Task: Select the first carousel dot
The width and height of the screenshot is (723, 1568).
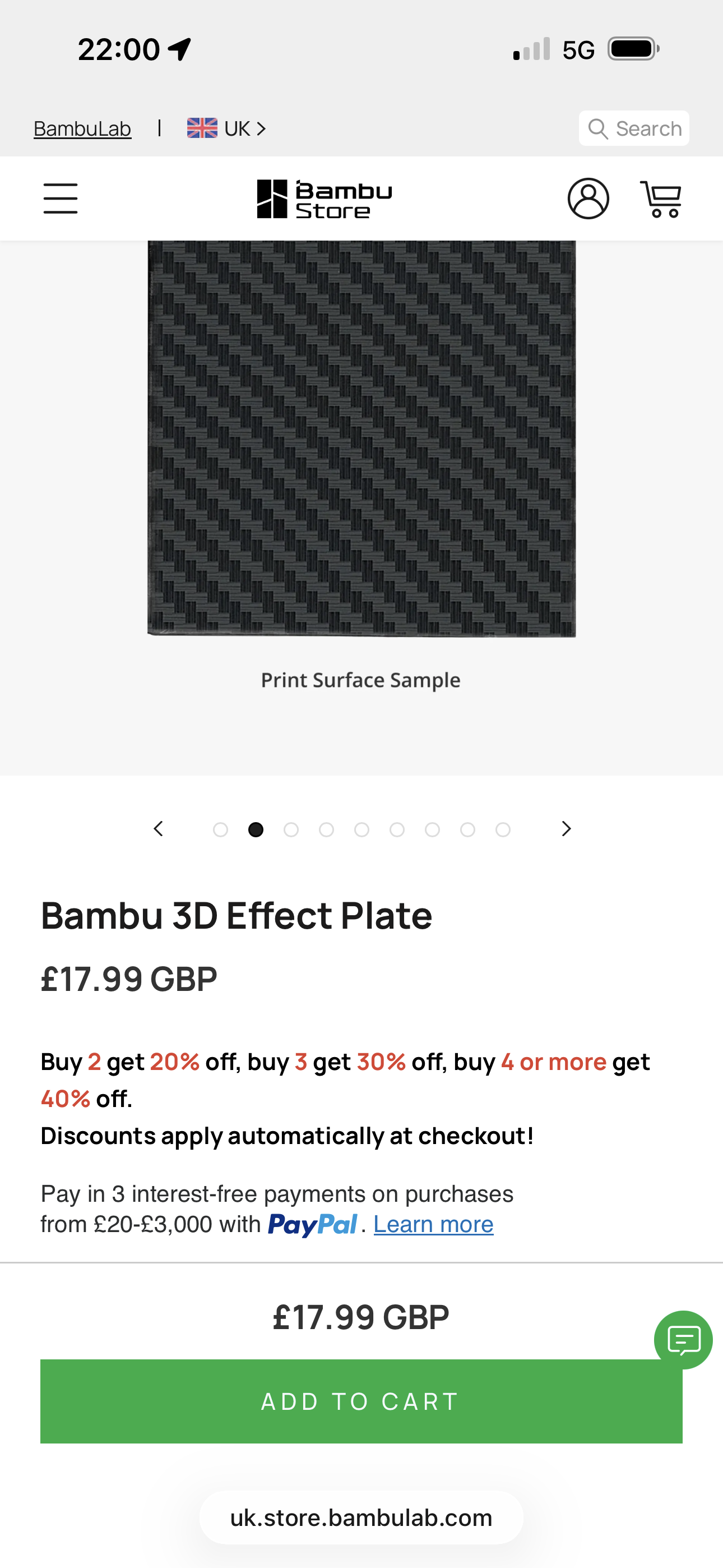Action: [x=220, y=829]
